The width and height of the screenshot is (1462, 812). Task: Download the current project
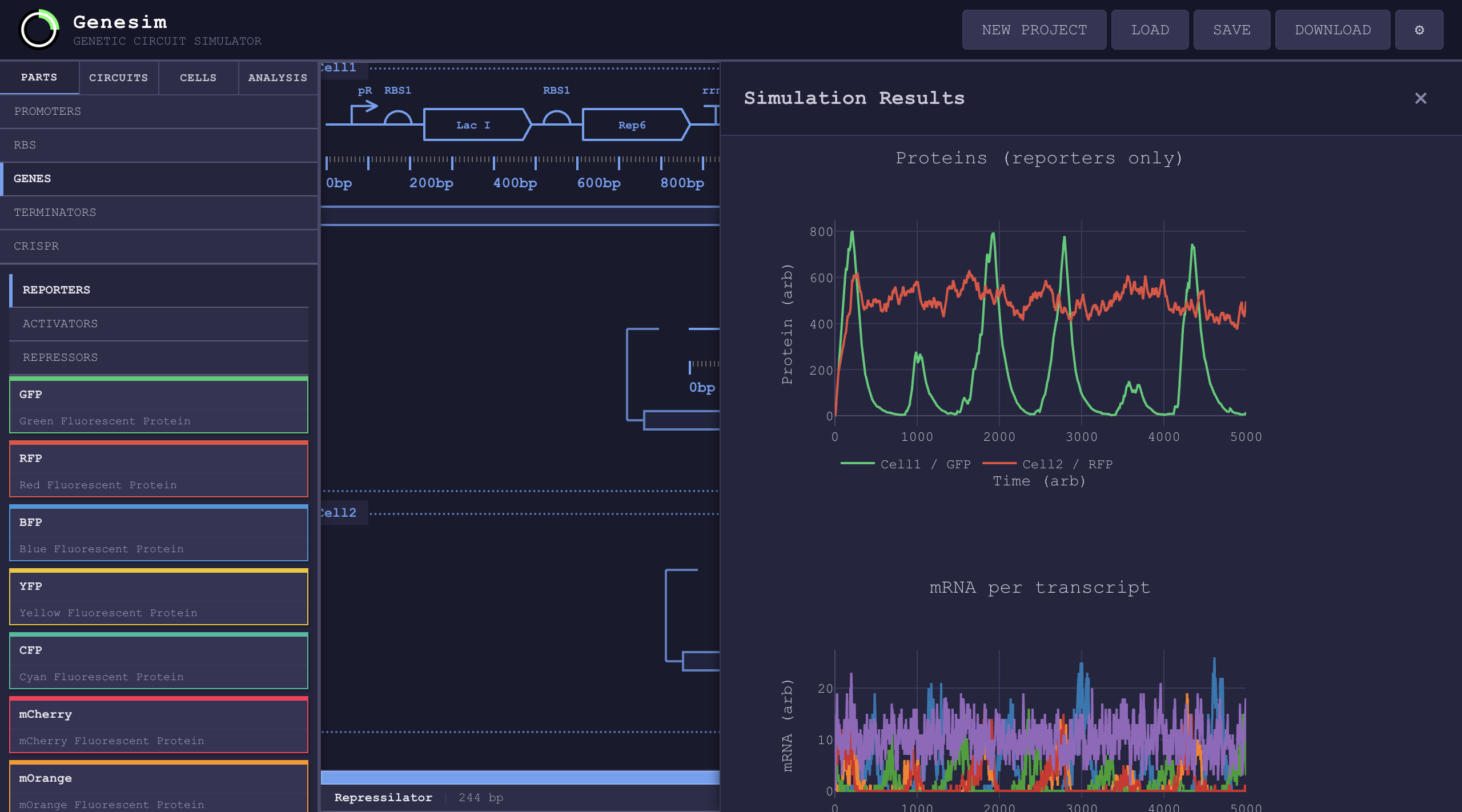click(x=1332, y=30)
